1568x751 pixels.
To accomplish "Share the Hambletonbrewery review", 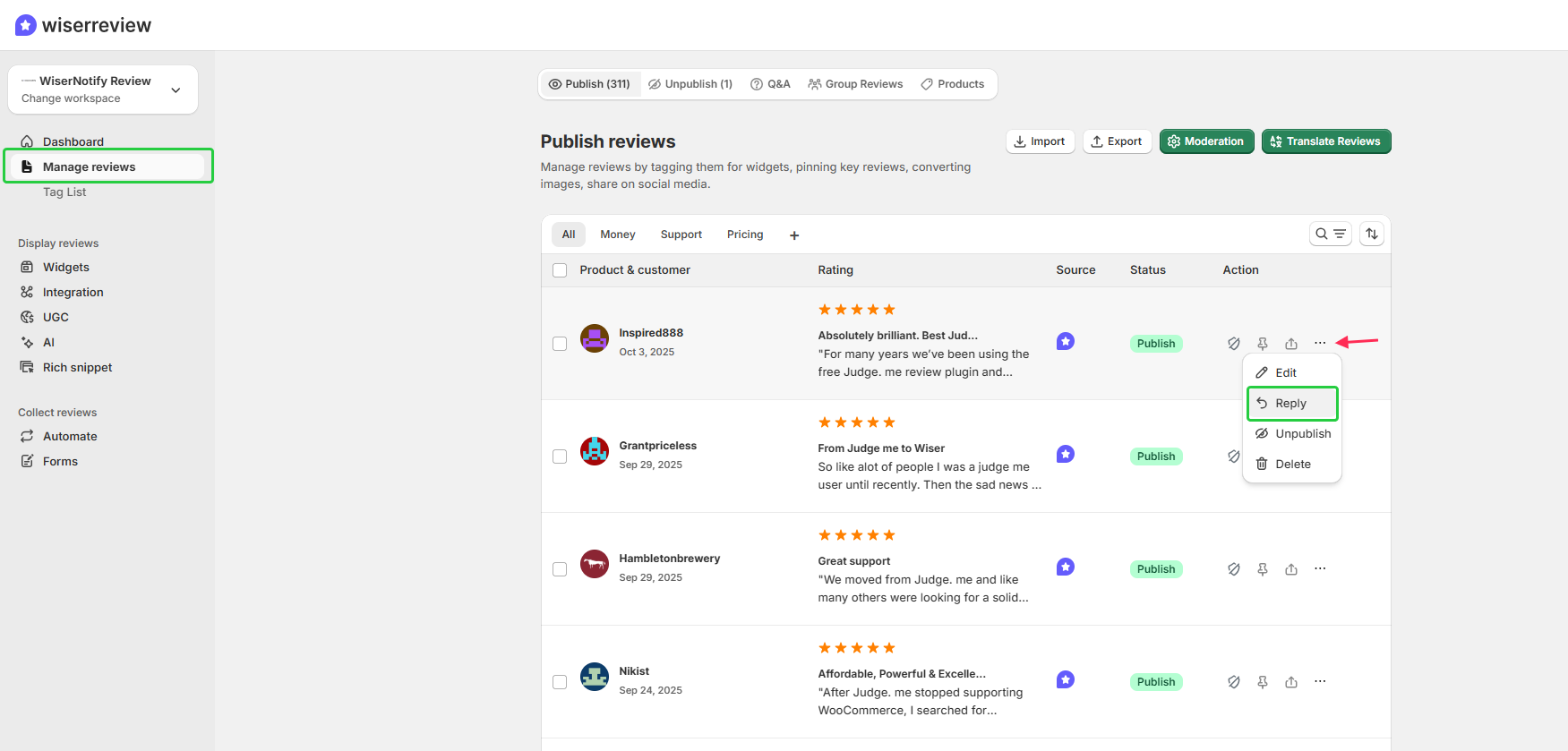I will pos(1291,569).
